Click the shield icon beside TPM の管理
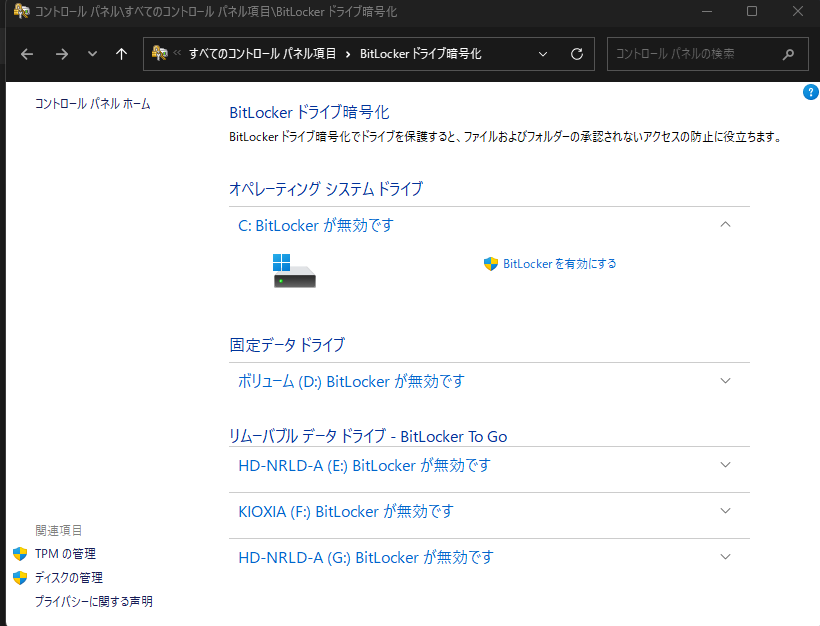 [x=20, y=554]
